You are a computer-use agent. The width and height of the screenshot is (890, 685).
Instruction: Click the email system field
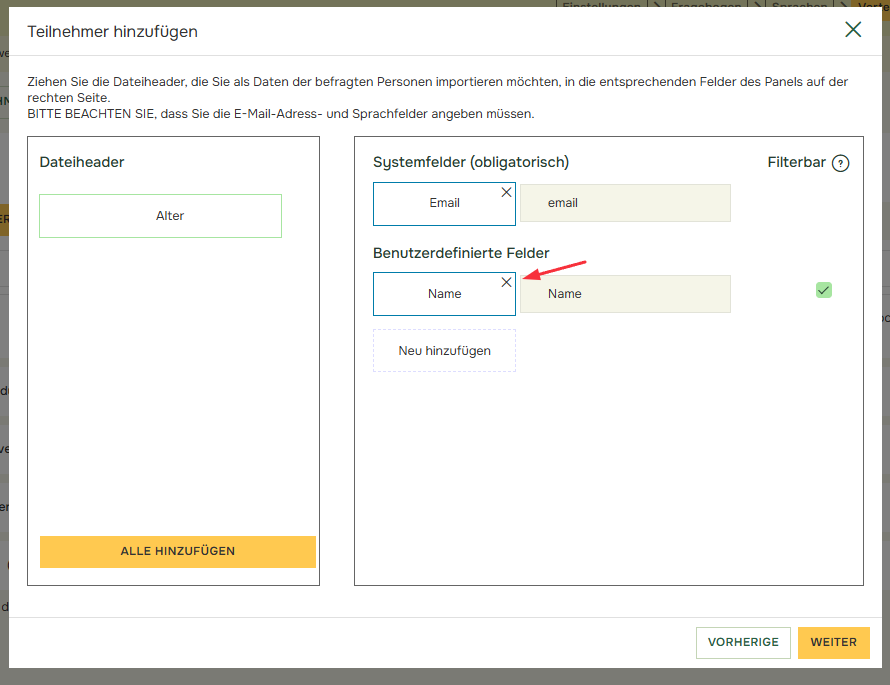click(x=625, y=203)
